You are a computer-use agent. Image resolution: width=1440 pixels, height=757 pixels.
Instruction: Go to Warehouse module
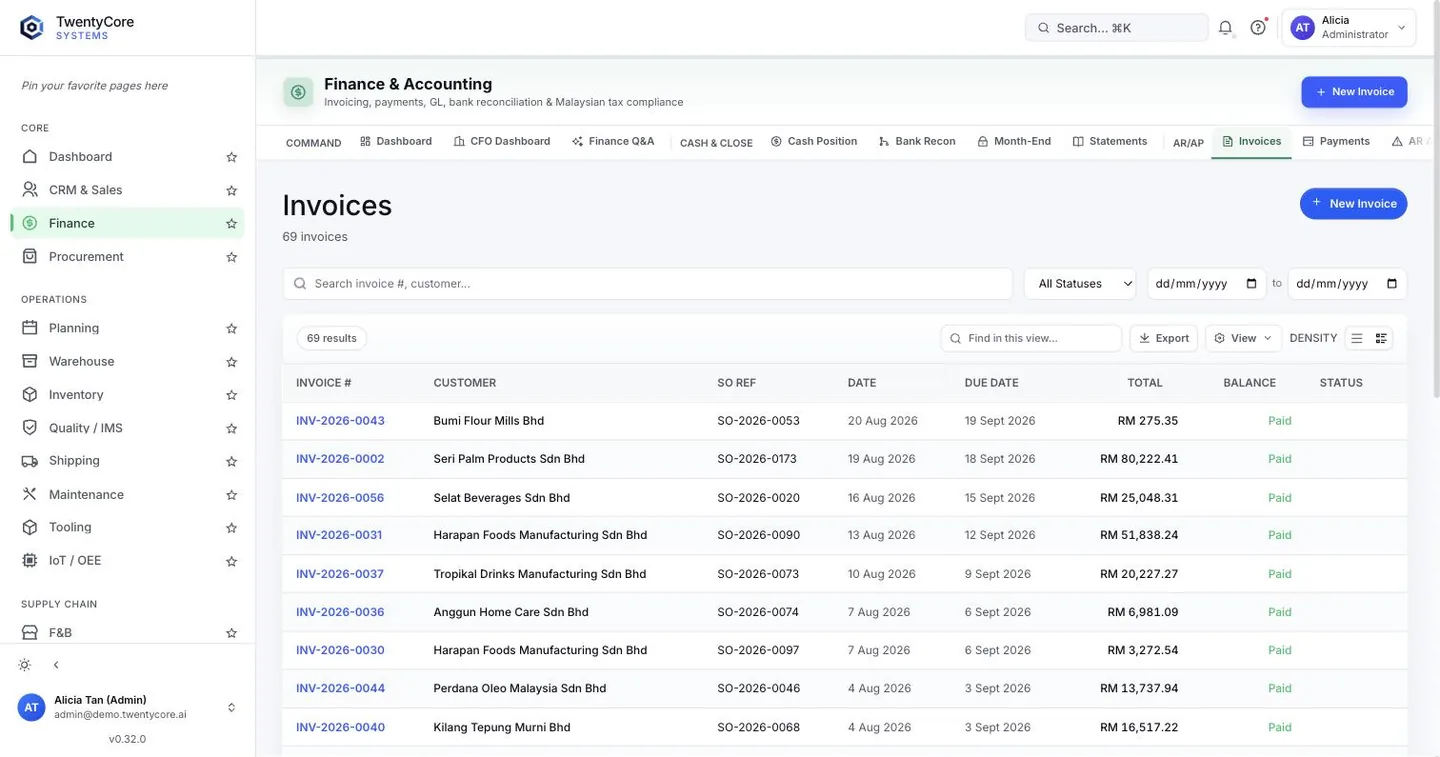tap(127, 361)
